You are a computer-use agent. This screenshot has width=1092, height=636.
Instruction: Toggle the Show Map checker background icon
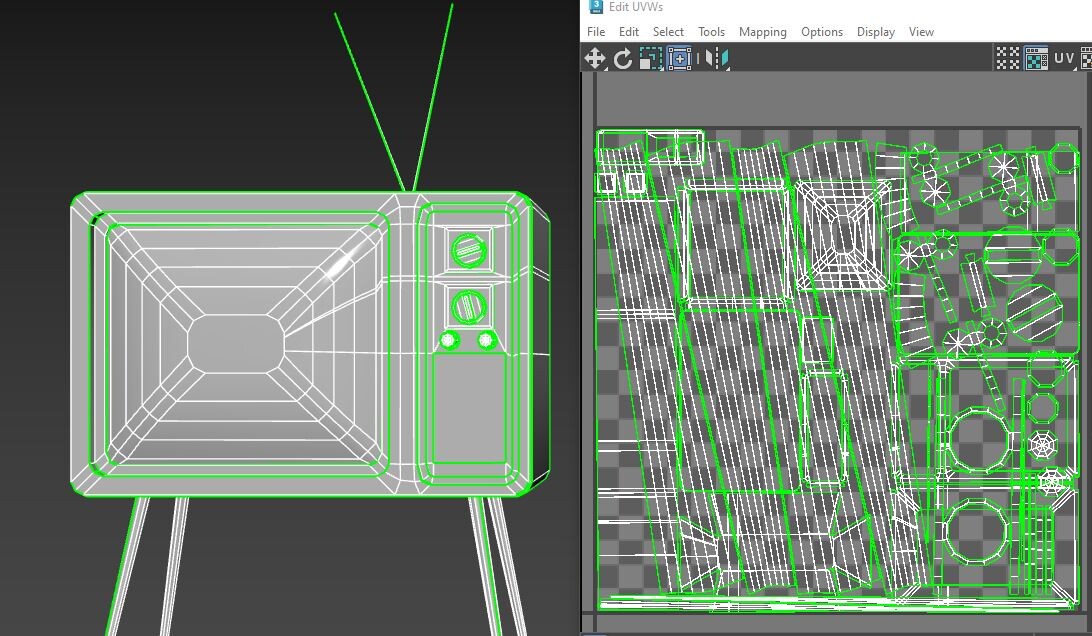(x=1036, y=59)
